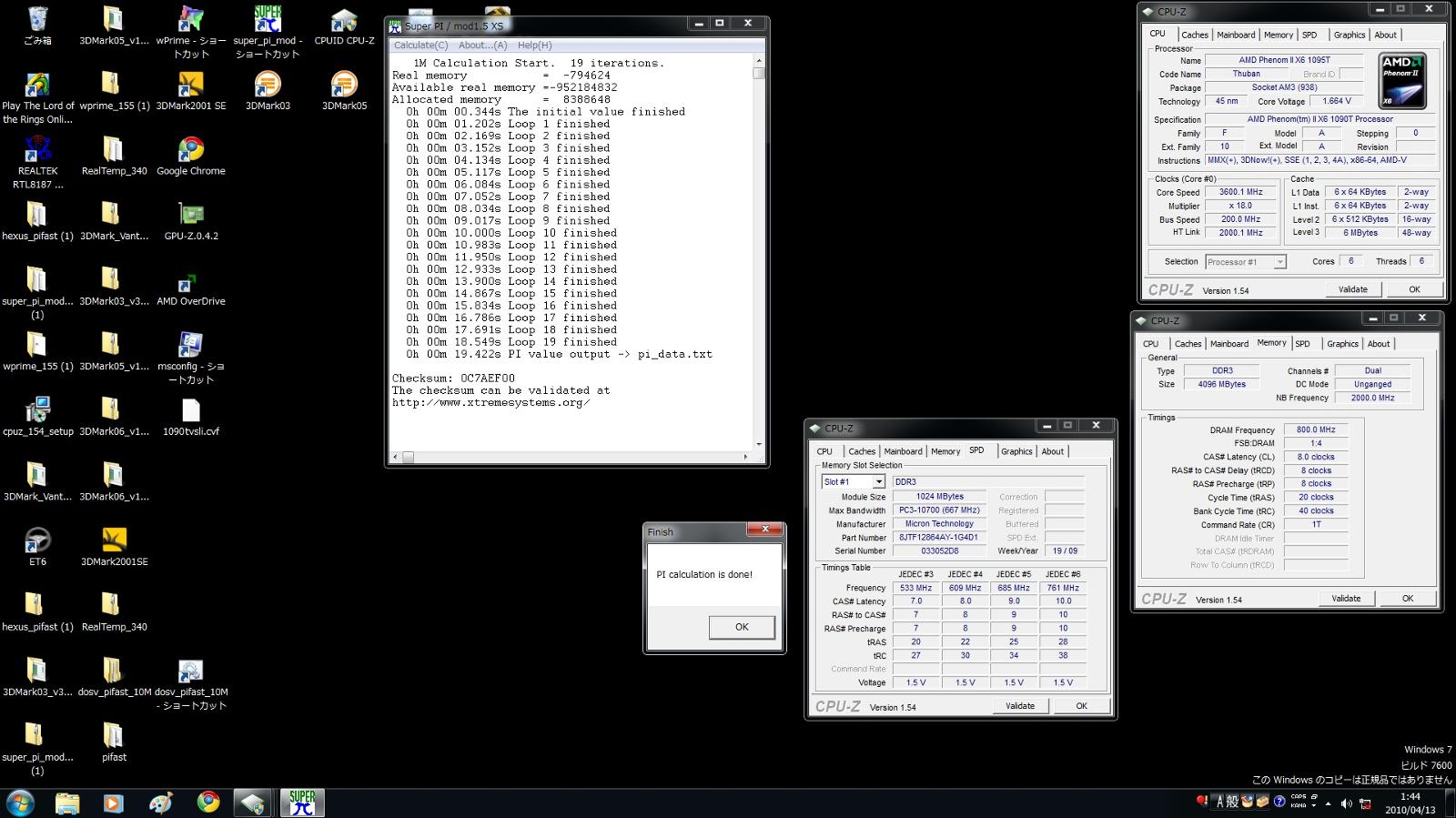Viewport: 1456px width, 818px height.
Task: Click the DRAM Frequency 800.0 MHz field
Action: [1316, 429]
